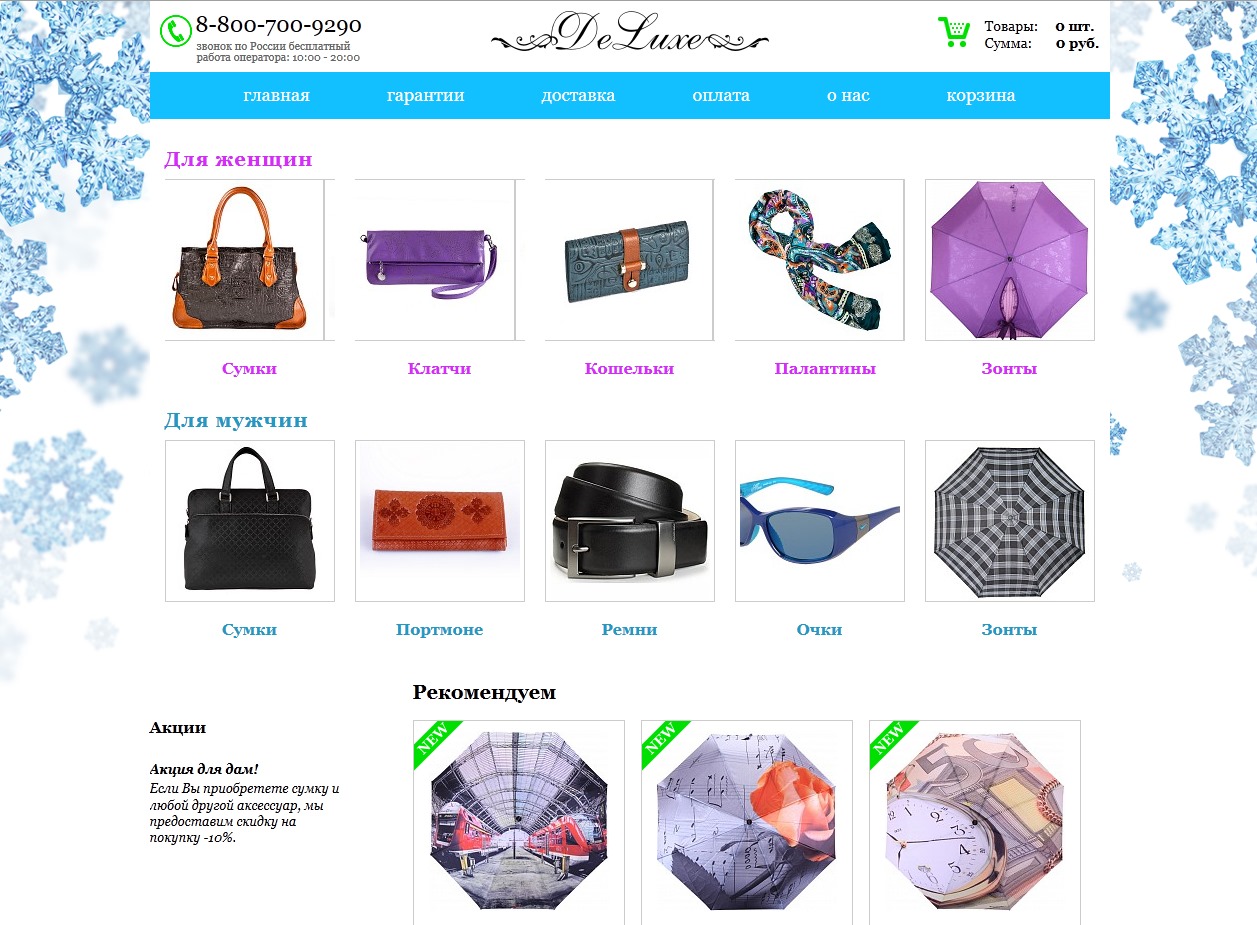Go to the доставка page

tap(578, 96)
